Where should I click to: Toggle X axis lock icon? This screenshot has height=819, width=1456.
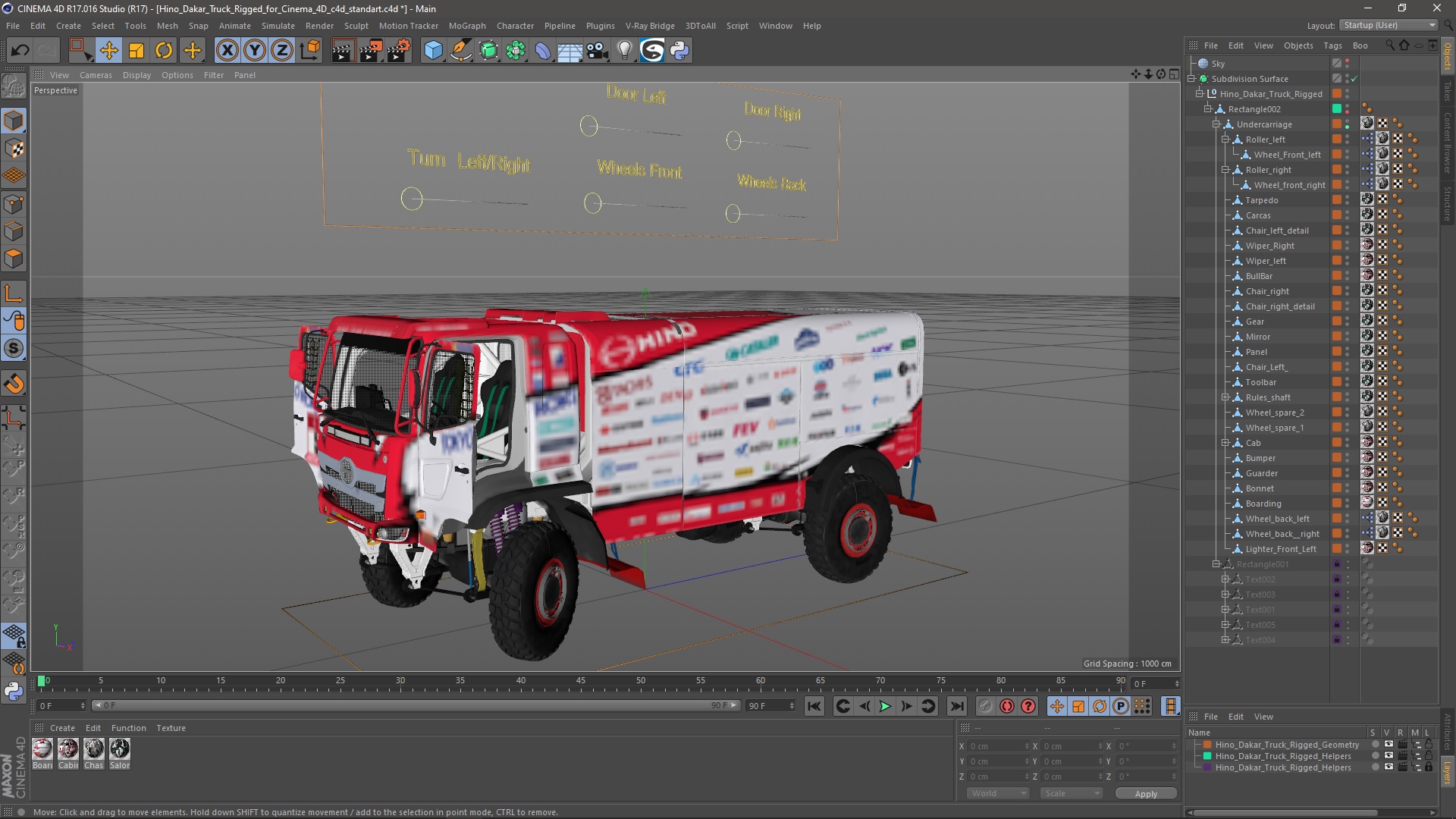227,51
